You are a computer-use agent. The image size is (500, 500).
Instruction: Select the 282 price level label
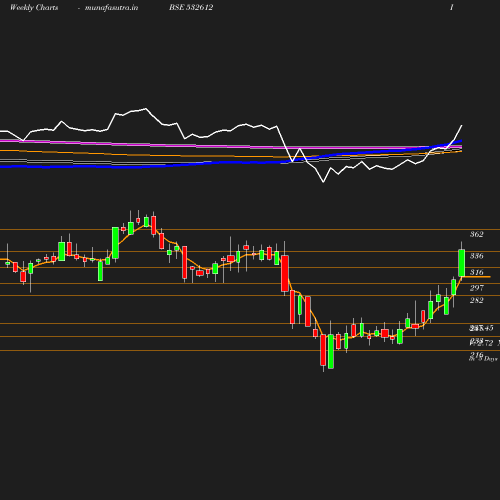click(477, 300)
